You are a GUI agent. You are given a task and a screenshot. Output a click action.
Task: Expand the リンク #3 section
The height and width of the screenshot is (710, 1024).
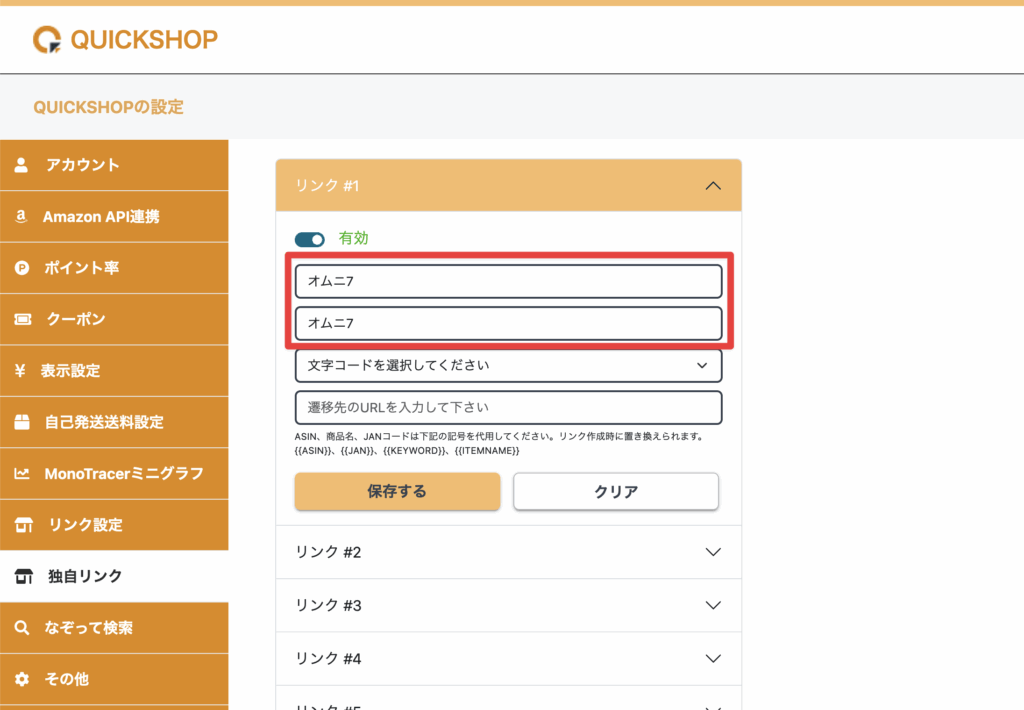(x=508, y=605)
